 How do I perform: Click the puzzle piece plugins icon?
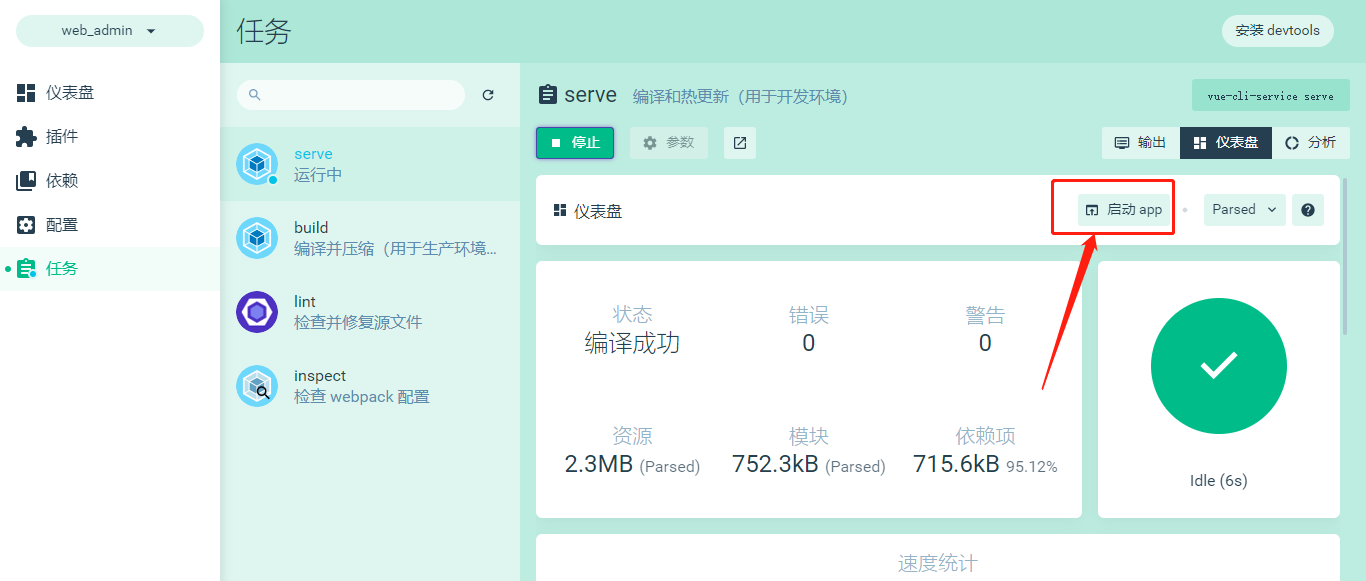point(26,137)
